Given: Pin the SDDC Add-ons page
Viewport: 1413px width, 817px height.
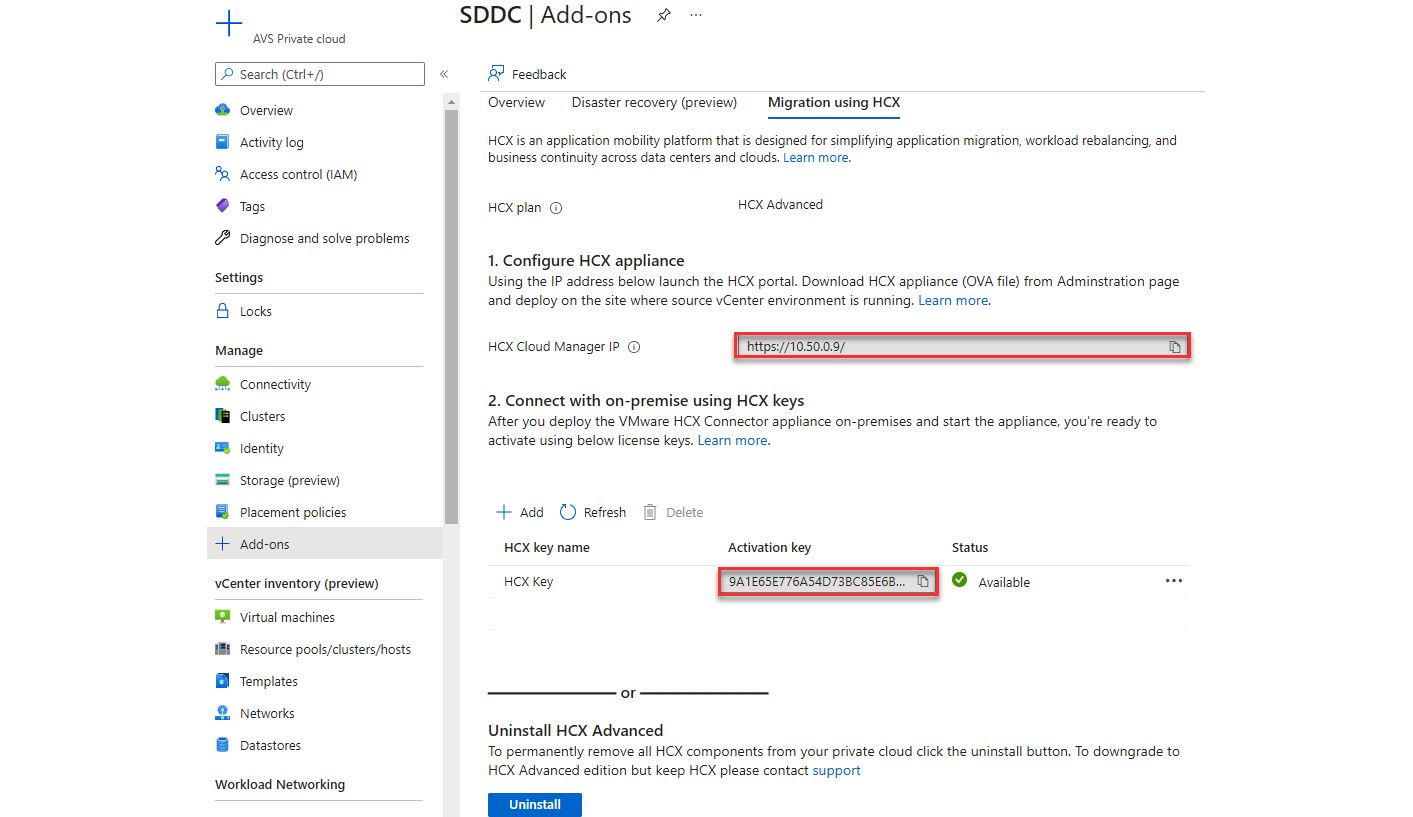Looking at the screenshot, I should 663,15.
